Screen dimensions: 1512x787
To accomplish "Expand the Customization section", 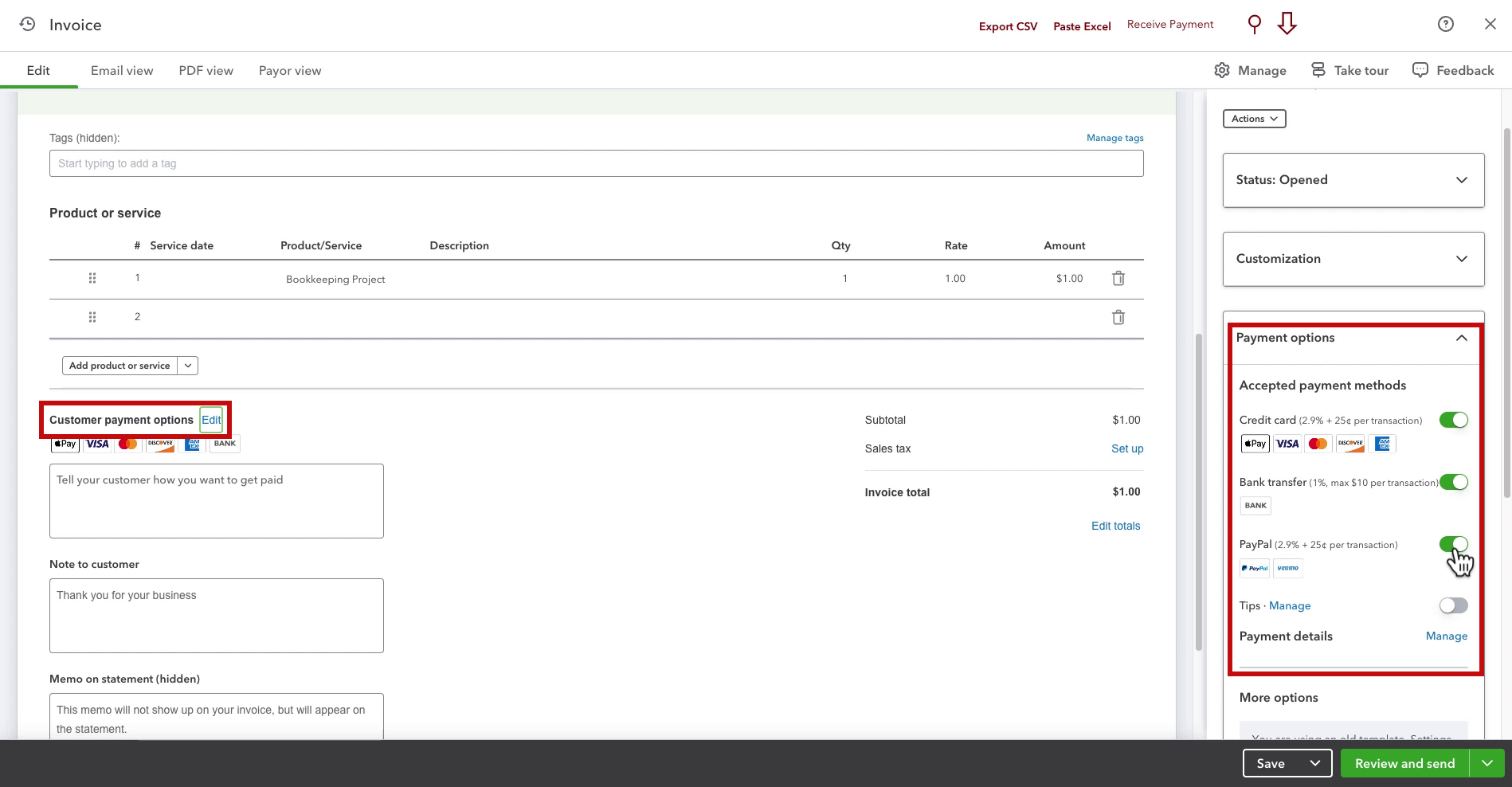I will [1353, 259].
